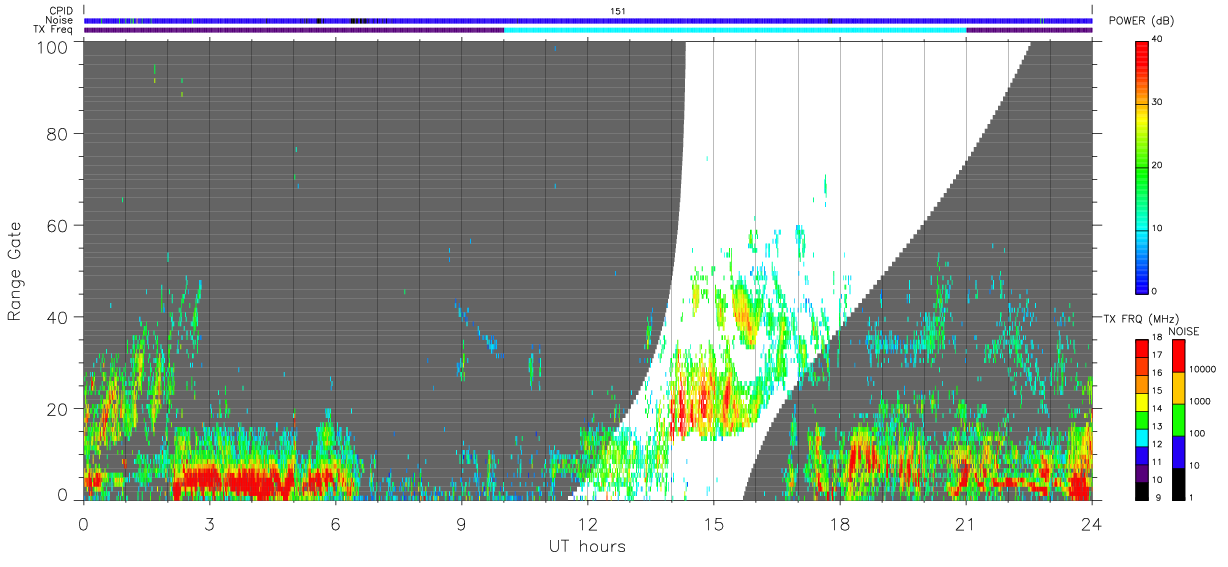The height and width of the screenshot is (567, 1228).
Task: Click the 18 tick on the UT hours axis
Action: click(x=839, y=524)
